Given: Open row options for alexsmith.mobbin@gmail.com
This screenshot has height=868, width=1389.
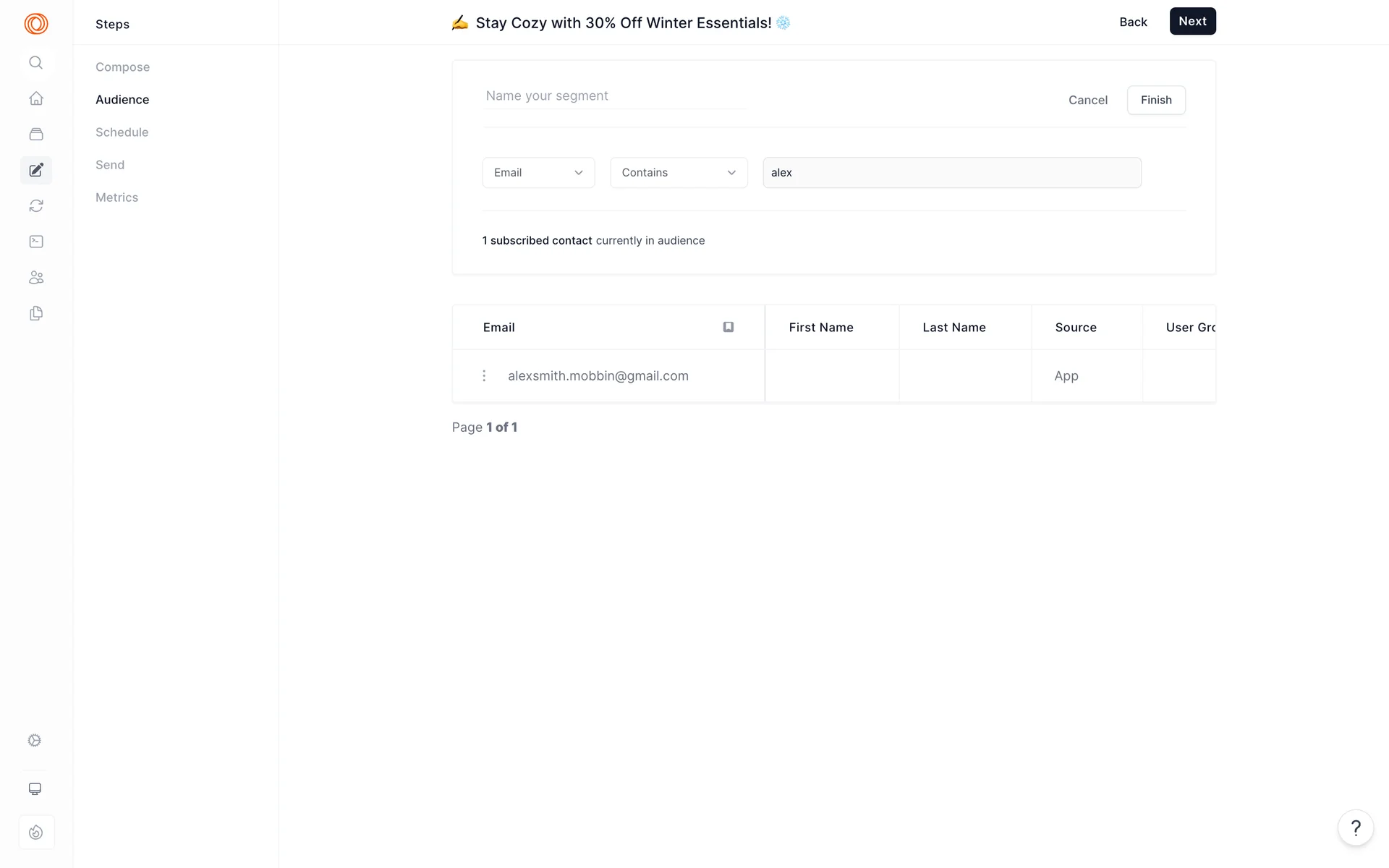Looking at the screenshot, I should [x=484, y=375].
